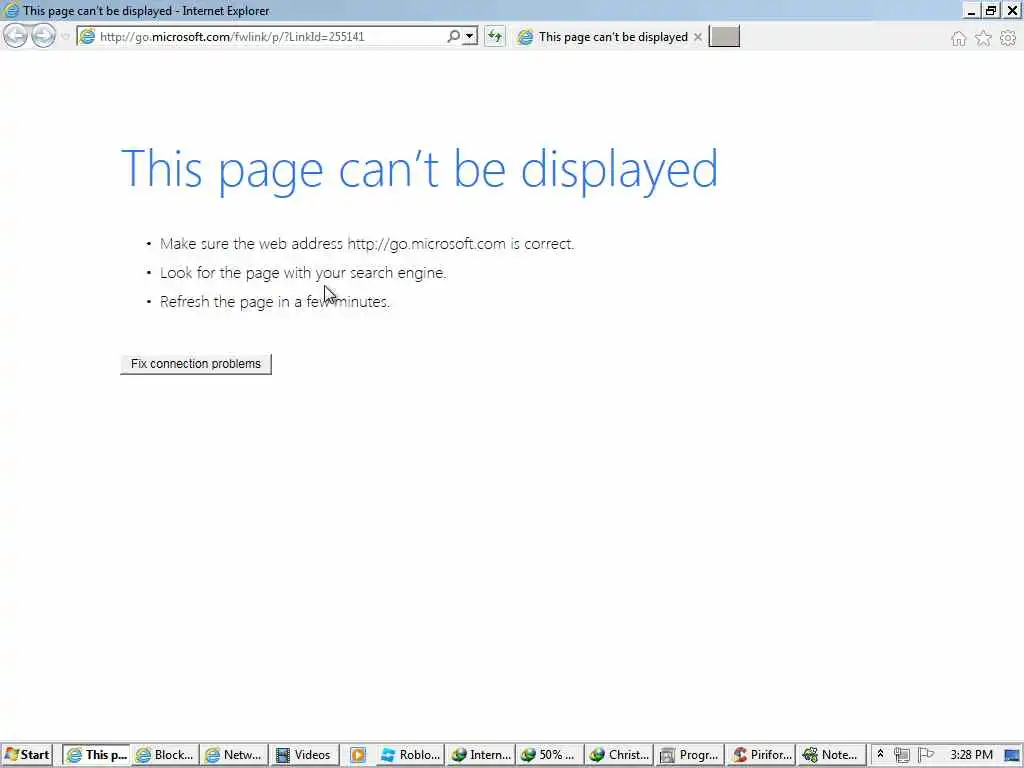The width and height of the screenshot is (1024, 768).
Task: Open a new tab with the blank tab button
Action: pos(724,37)
